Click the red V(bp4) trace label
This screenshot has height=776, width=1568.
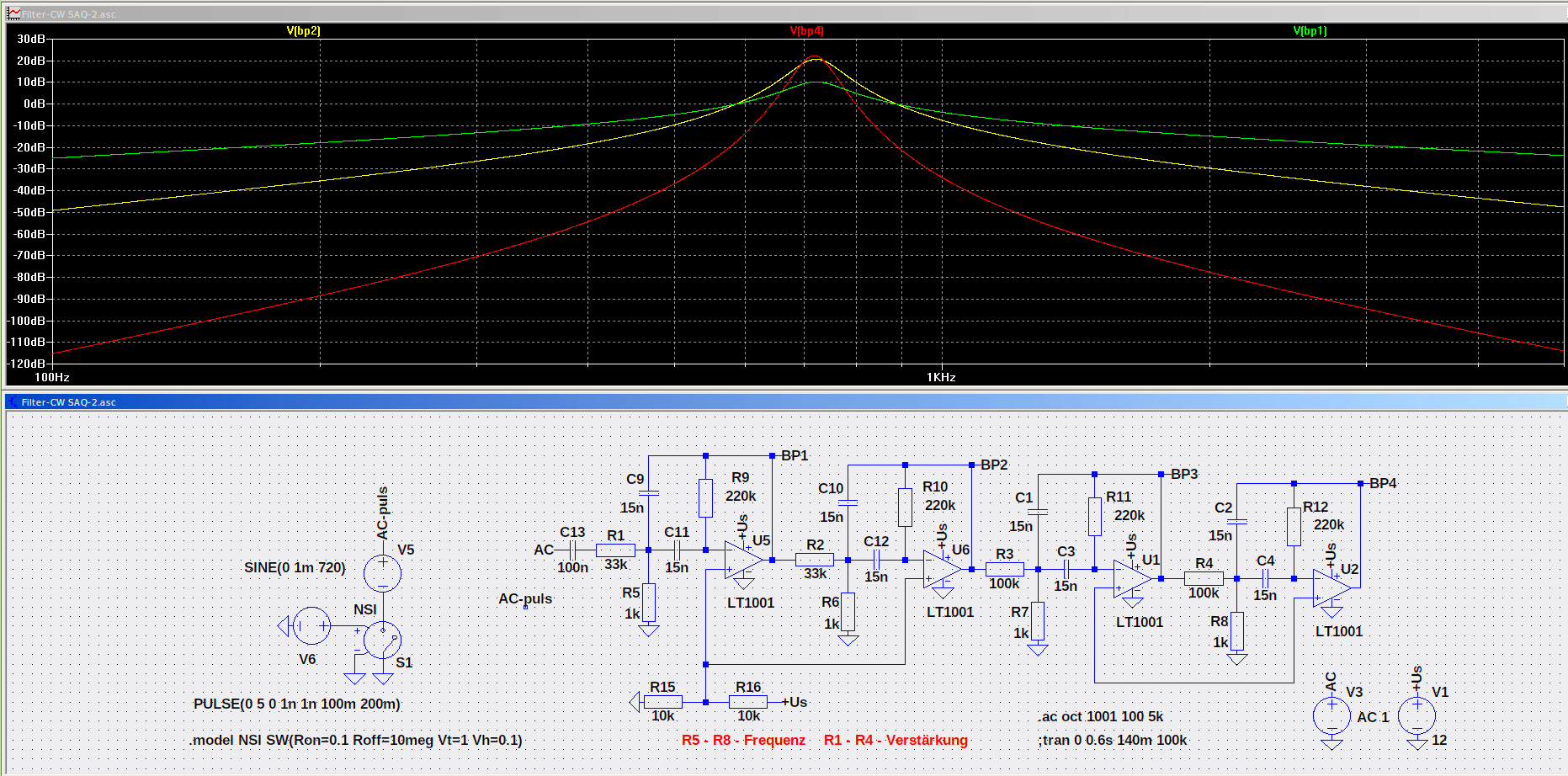pyautogui.click(x=806, y=31)
